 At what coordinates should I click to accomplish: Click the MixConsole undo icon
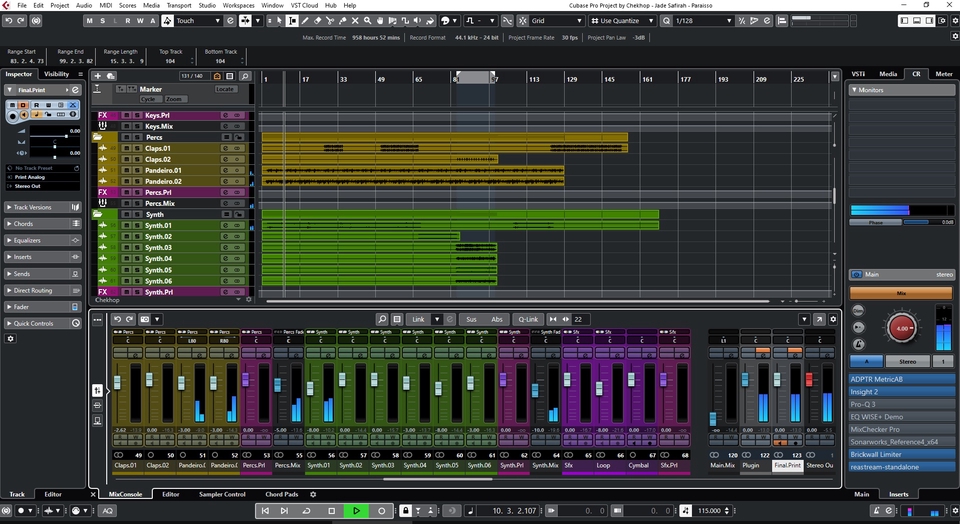click(x=118, y=319)
